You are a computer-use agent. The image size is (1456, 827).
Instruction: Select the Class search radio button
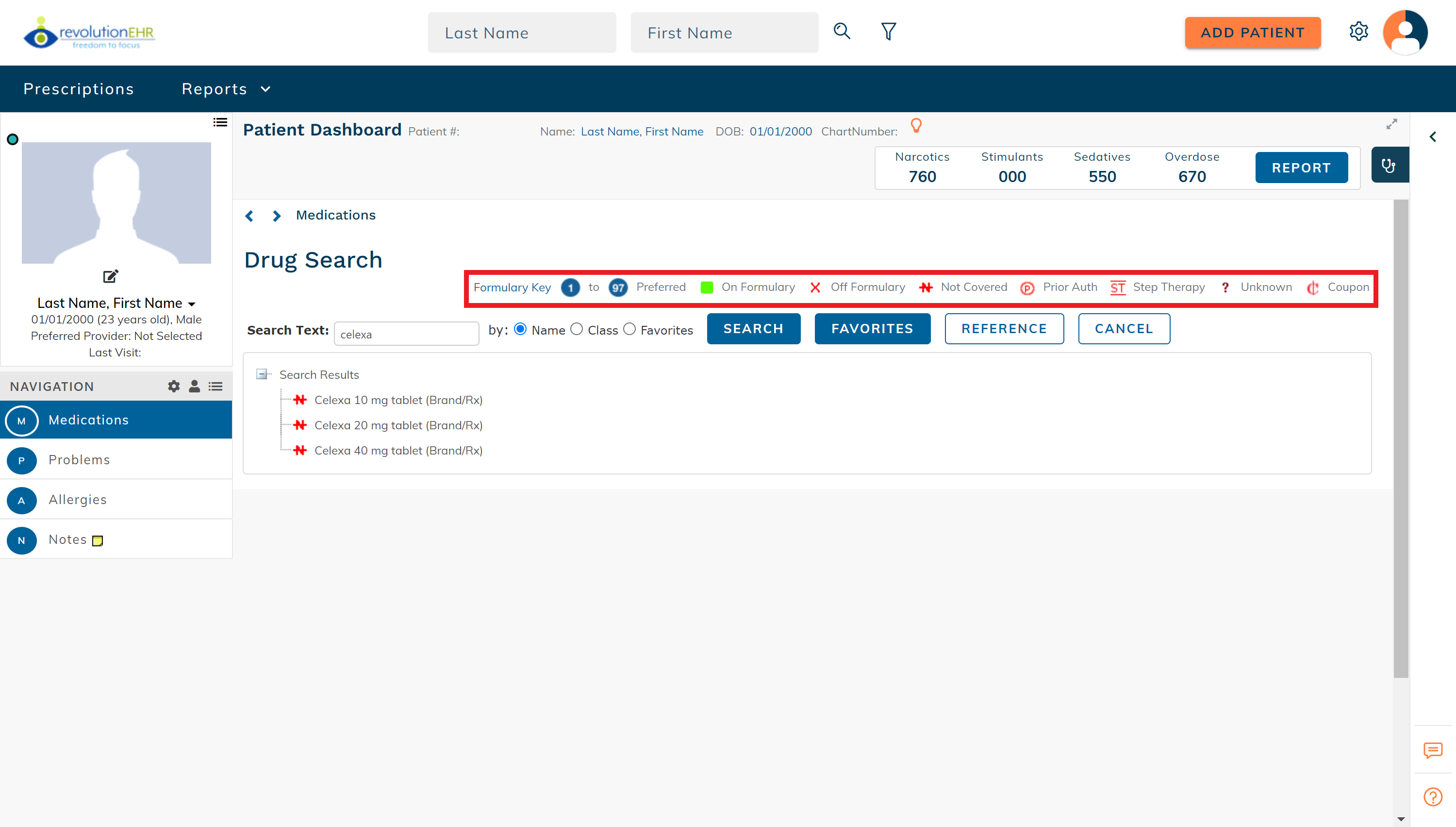coord(577,329)
